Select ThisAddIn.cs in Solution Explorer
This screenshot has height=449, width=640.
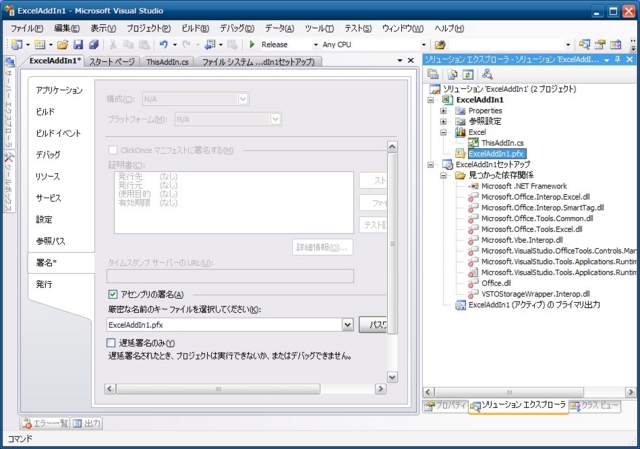tap(502, 143)
